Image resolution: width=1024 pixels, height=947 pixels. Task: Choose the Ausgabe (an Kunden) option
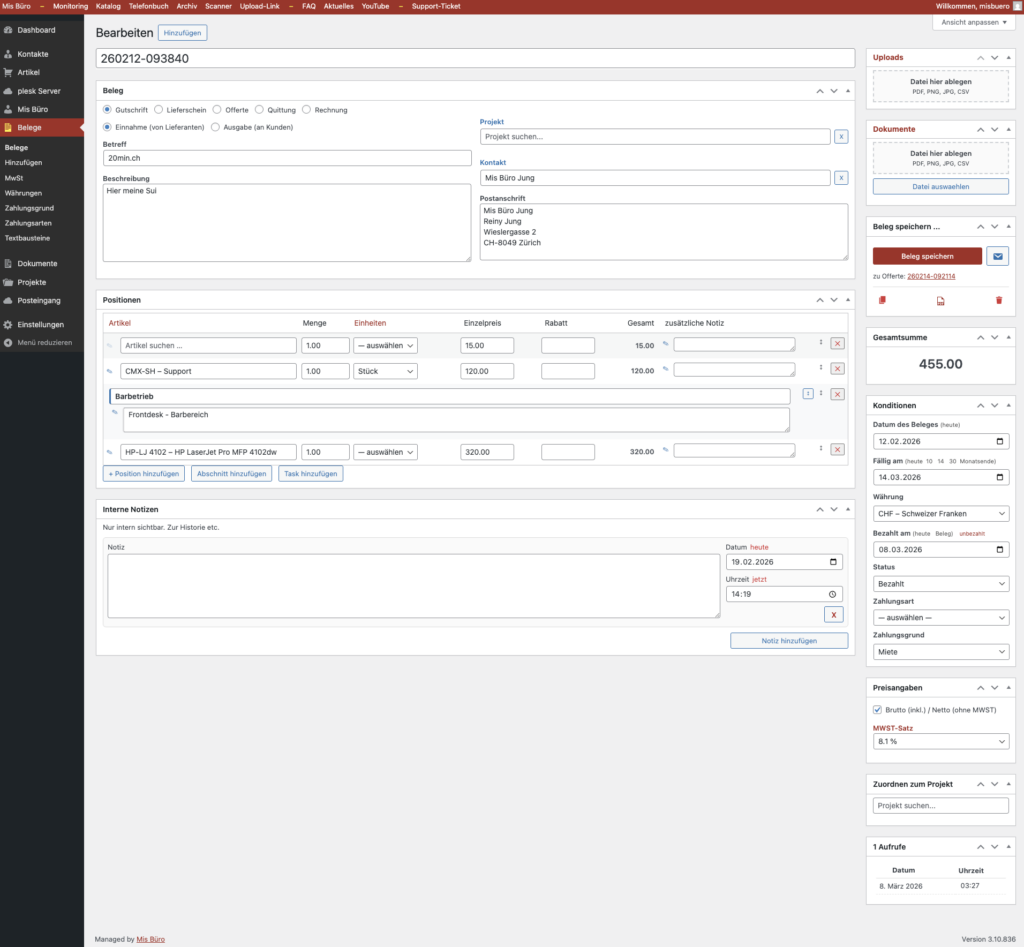pyautogui.click(x=215, y=127)
